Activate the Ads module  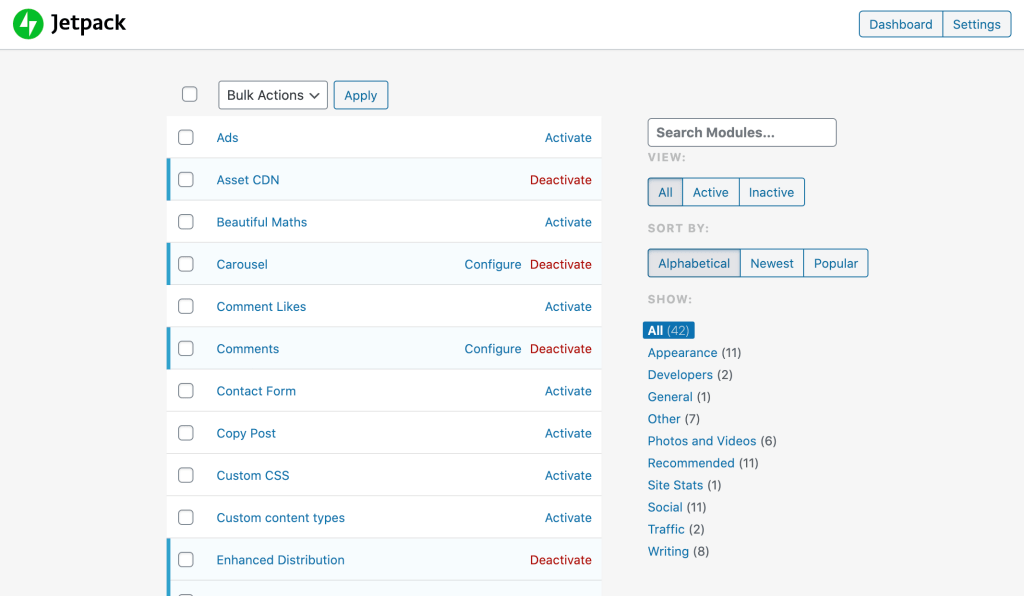[x=568, y=138]
